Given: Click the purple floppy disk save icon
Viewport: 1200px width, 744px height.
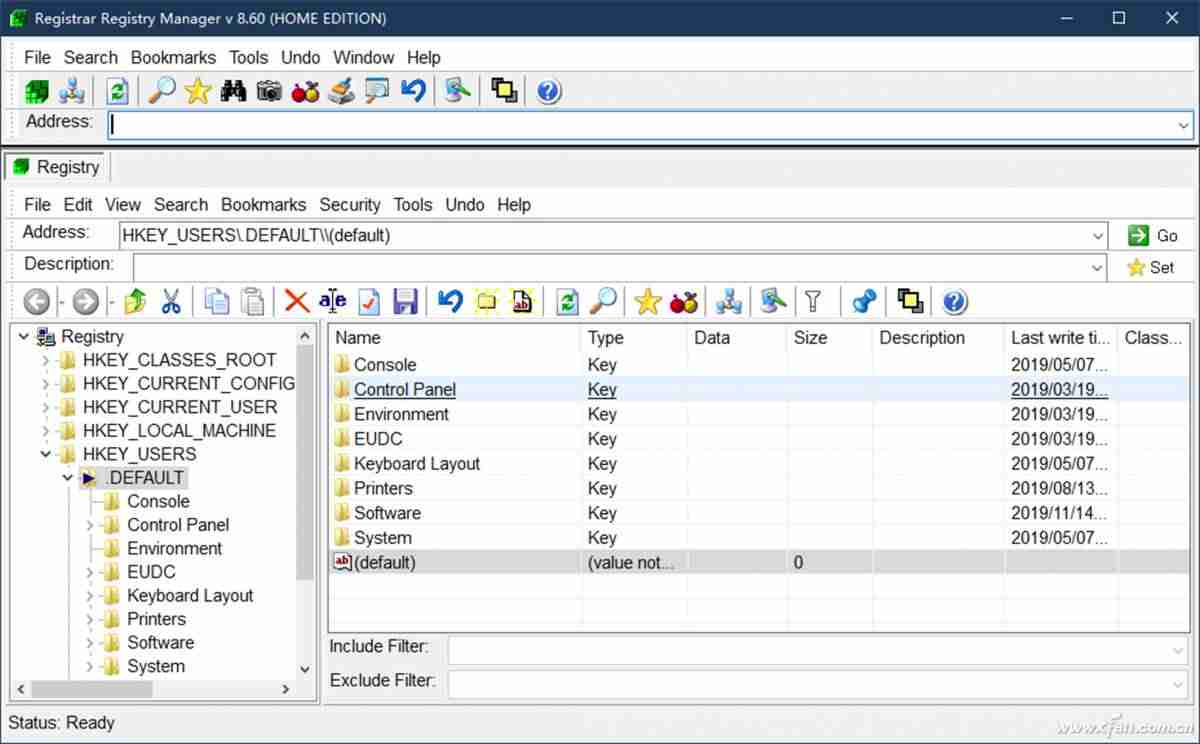Looking at the screenshot, I should click(x=405, y=301).
